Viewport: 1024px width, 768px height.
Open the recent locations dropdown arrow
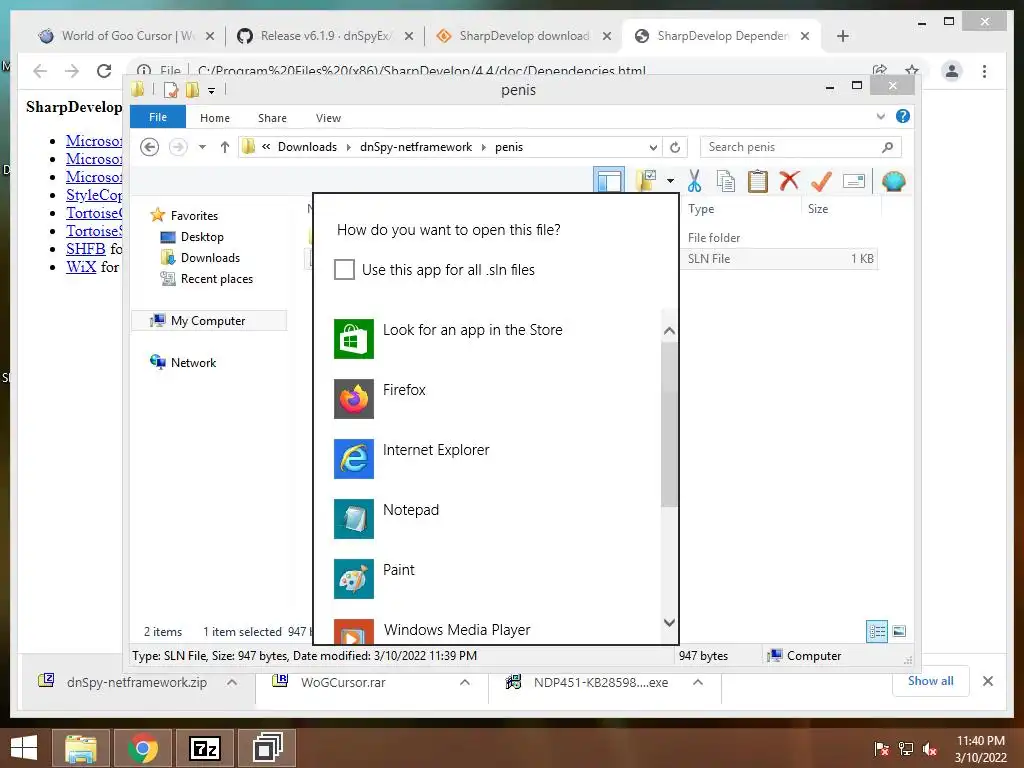(x=202, y=147)
